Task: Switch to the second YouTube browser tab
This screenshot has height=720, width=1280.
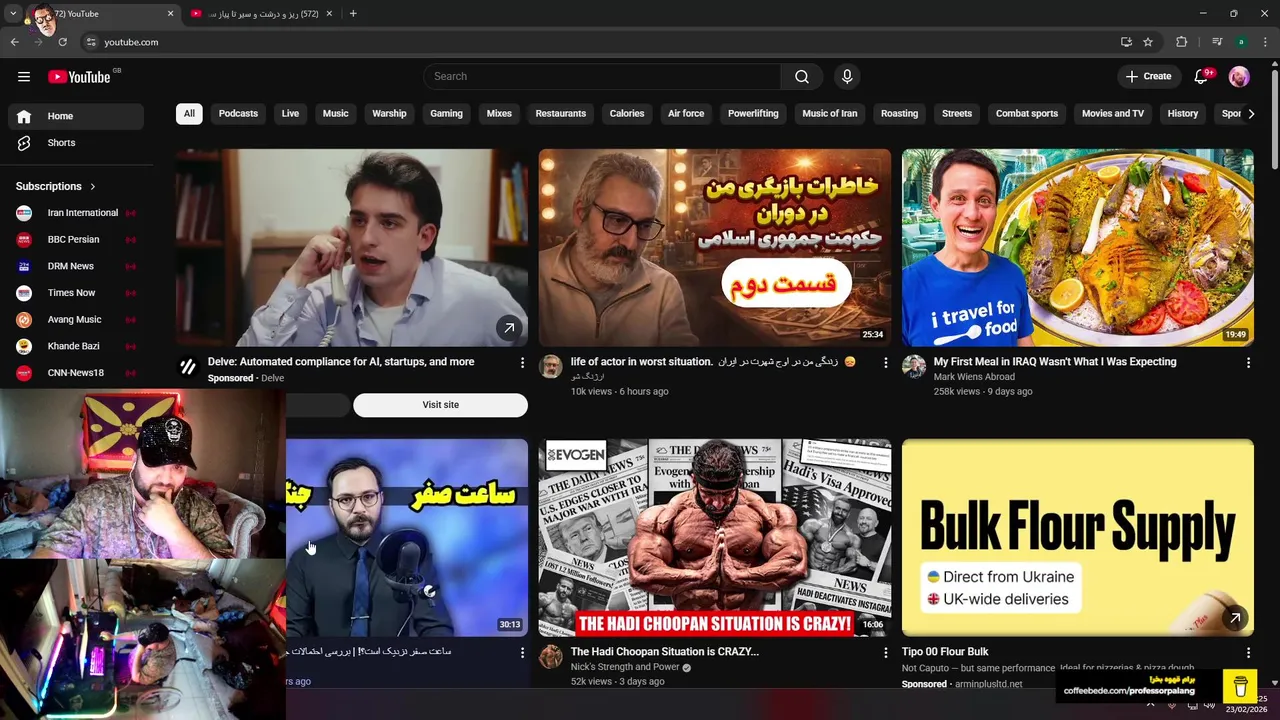Action: (260, 14)
